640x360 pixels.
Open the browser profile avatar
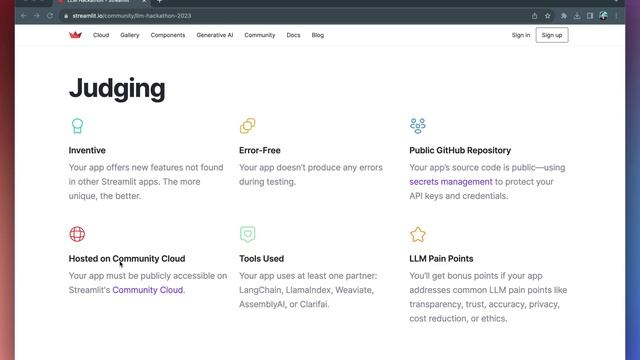coord(603,16)
